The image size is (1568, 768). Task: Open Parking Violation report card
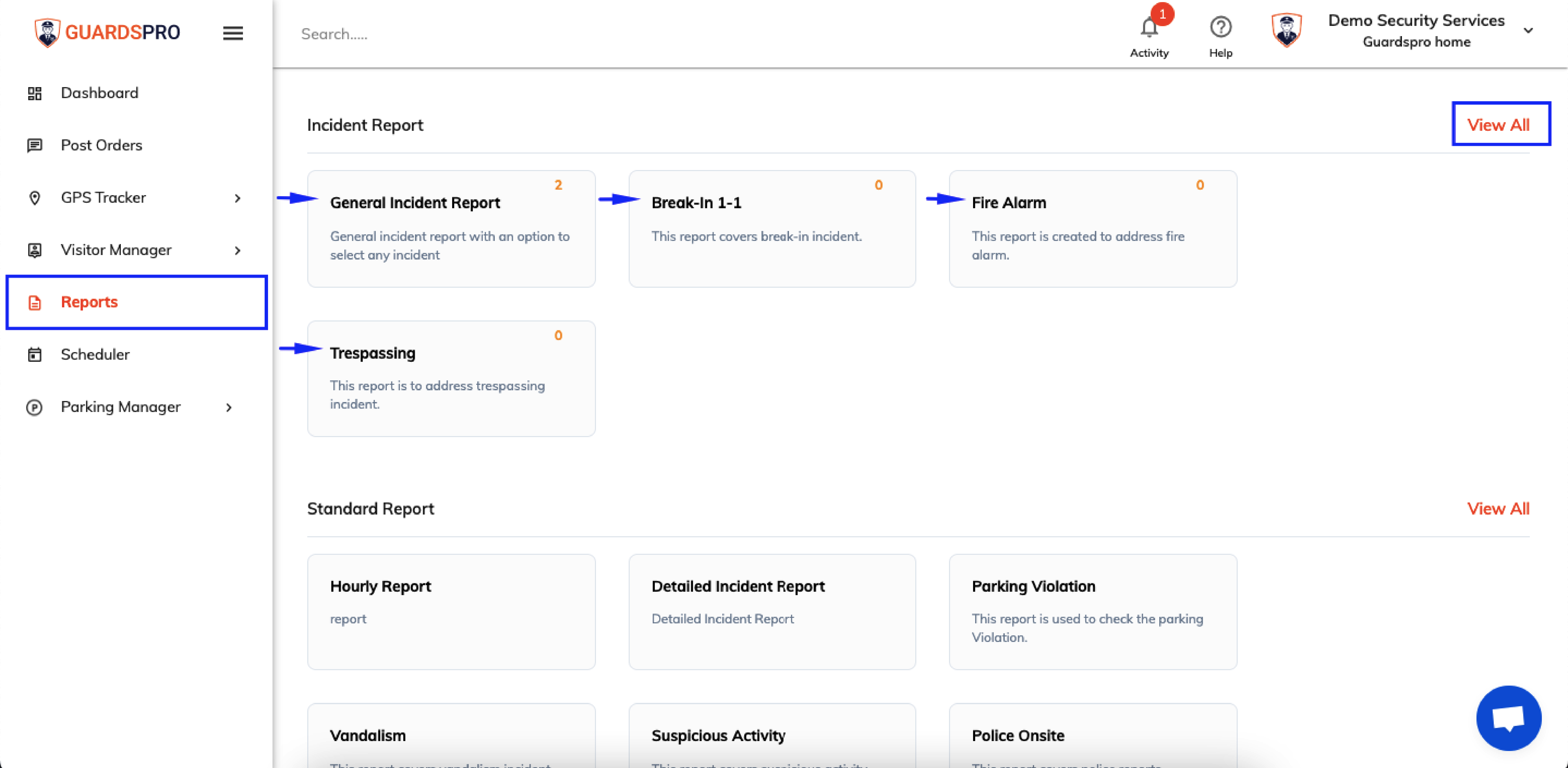tap(1093, 612)
